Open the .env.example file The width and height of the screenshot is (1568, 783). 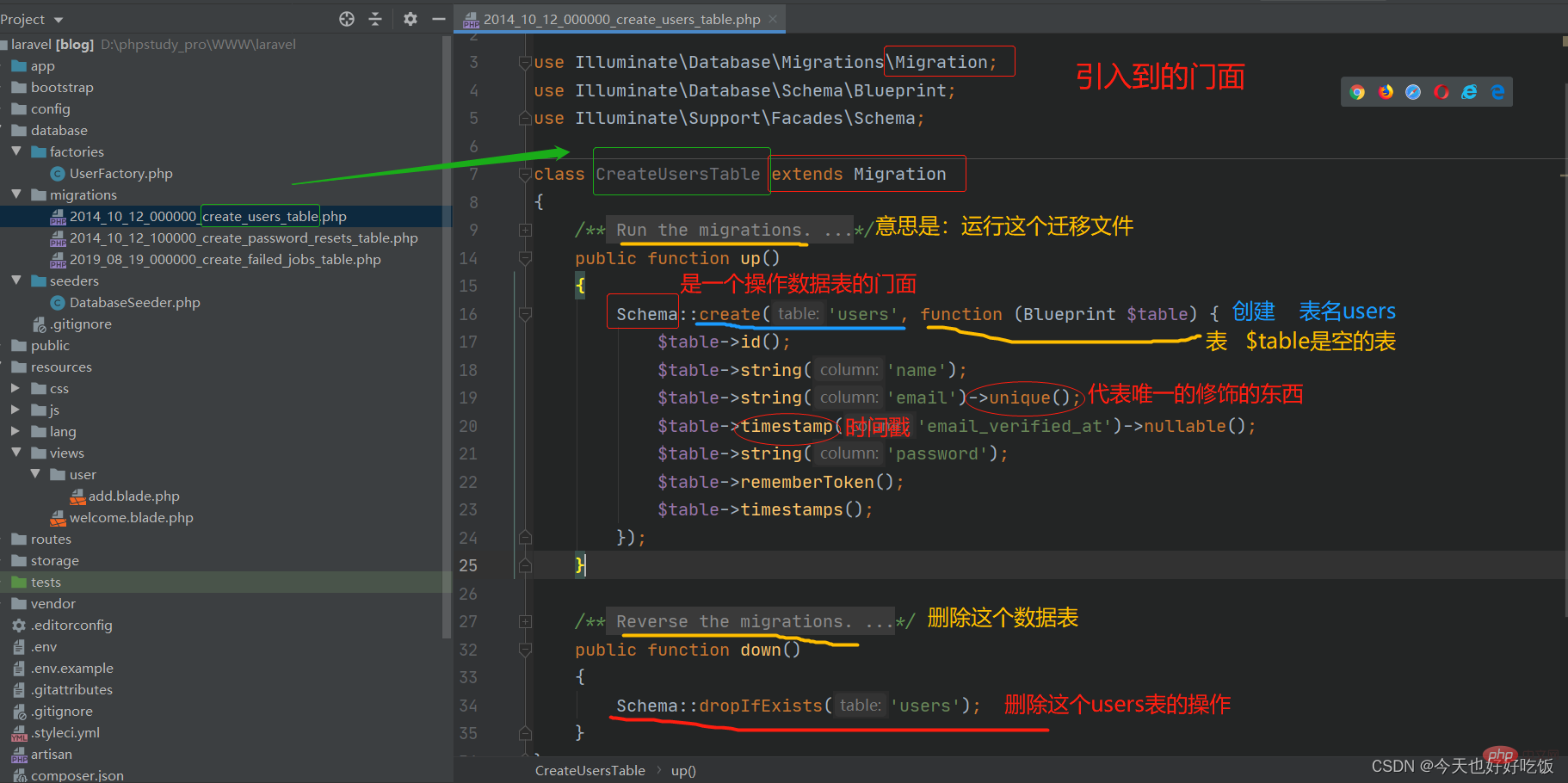coord(72,669)
